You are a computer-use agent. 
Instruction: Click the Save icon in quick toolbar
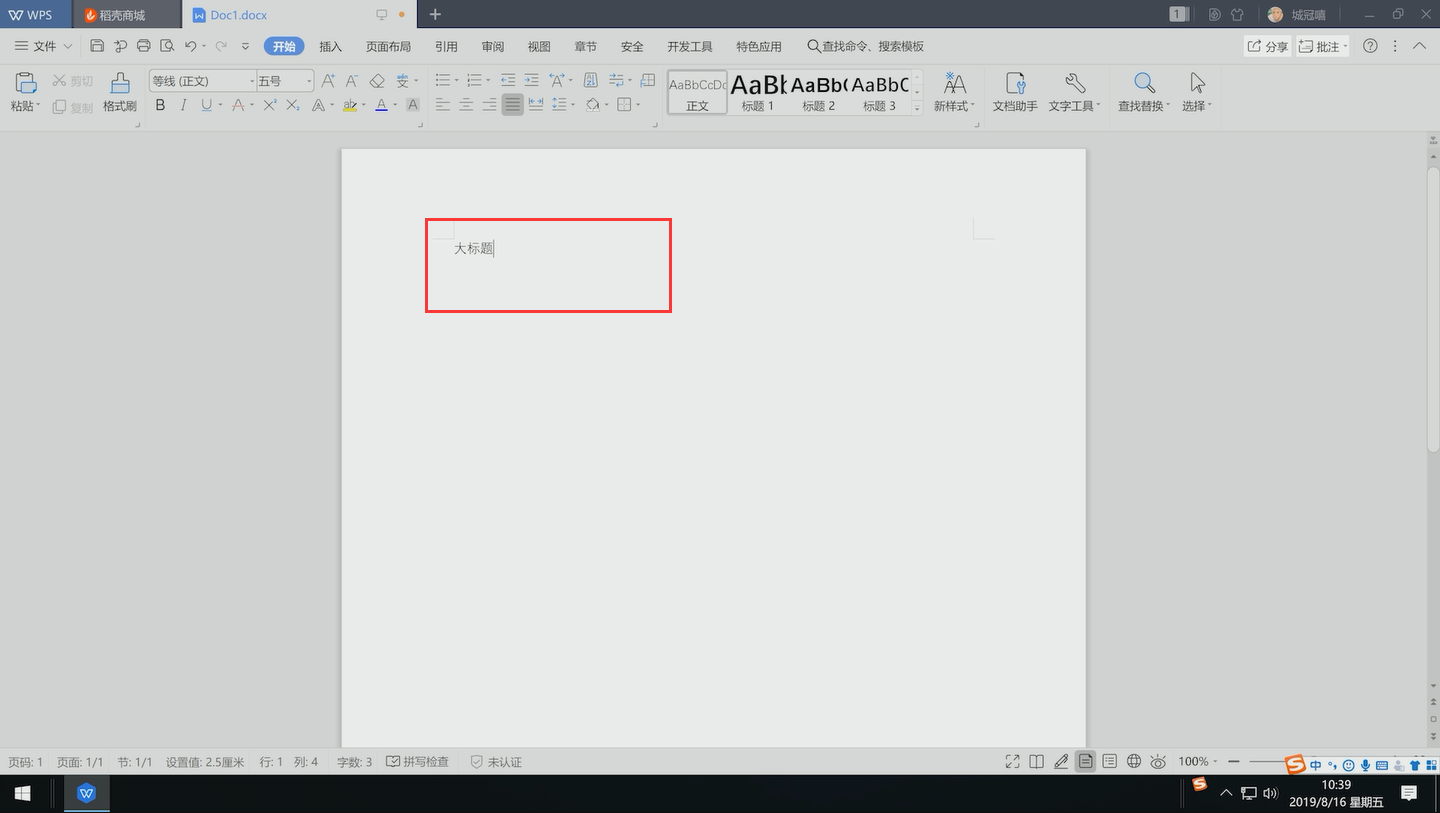pyautogui.click(x=97, y=46)
